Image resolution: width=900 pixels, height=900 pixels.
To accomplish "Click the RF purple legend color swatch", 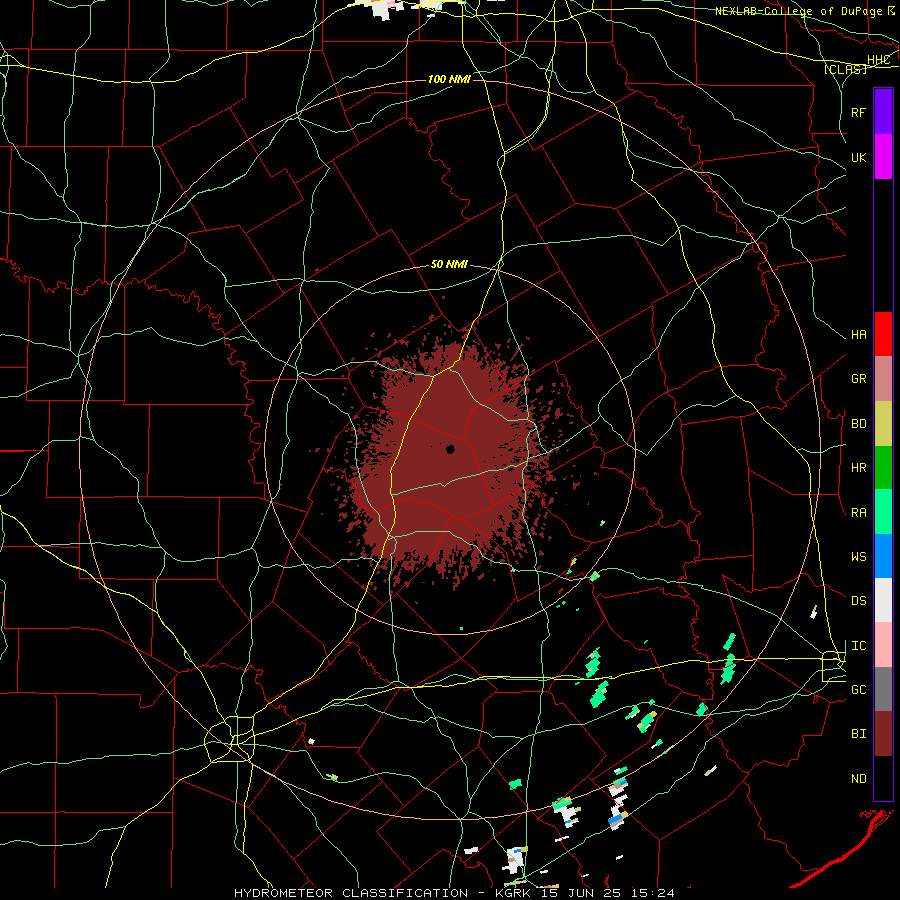I will 883,112.
